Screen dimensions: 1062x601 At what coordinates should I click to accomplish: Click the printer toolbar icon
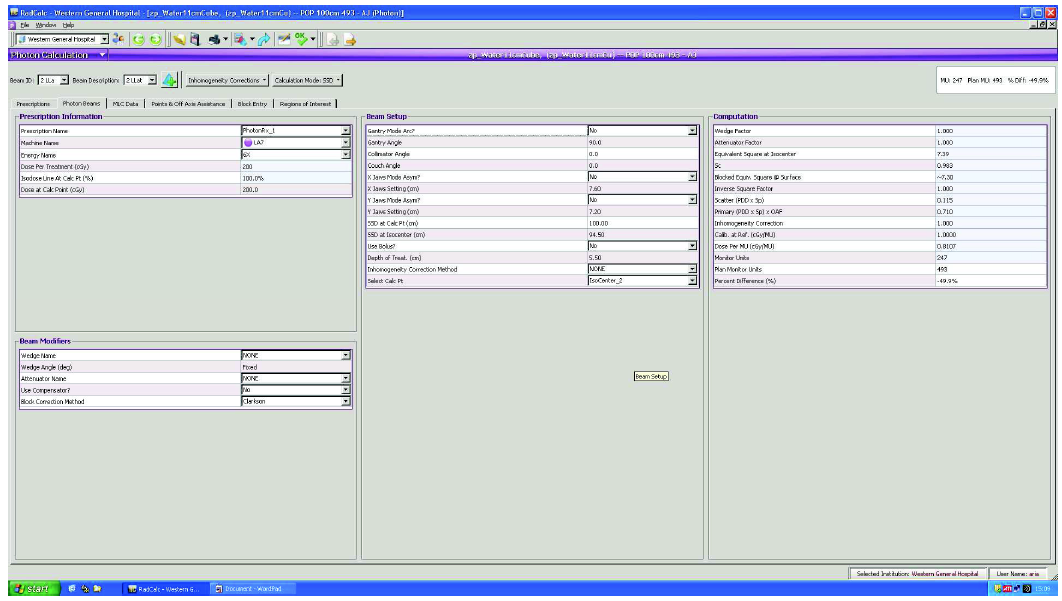214,39
